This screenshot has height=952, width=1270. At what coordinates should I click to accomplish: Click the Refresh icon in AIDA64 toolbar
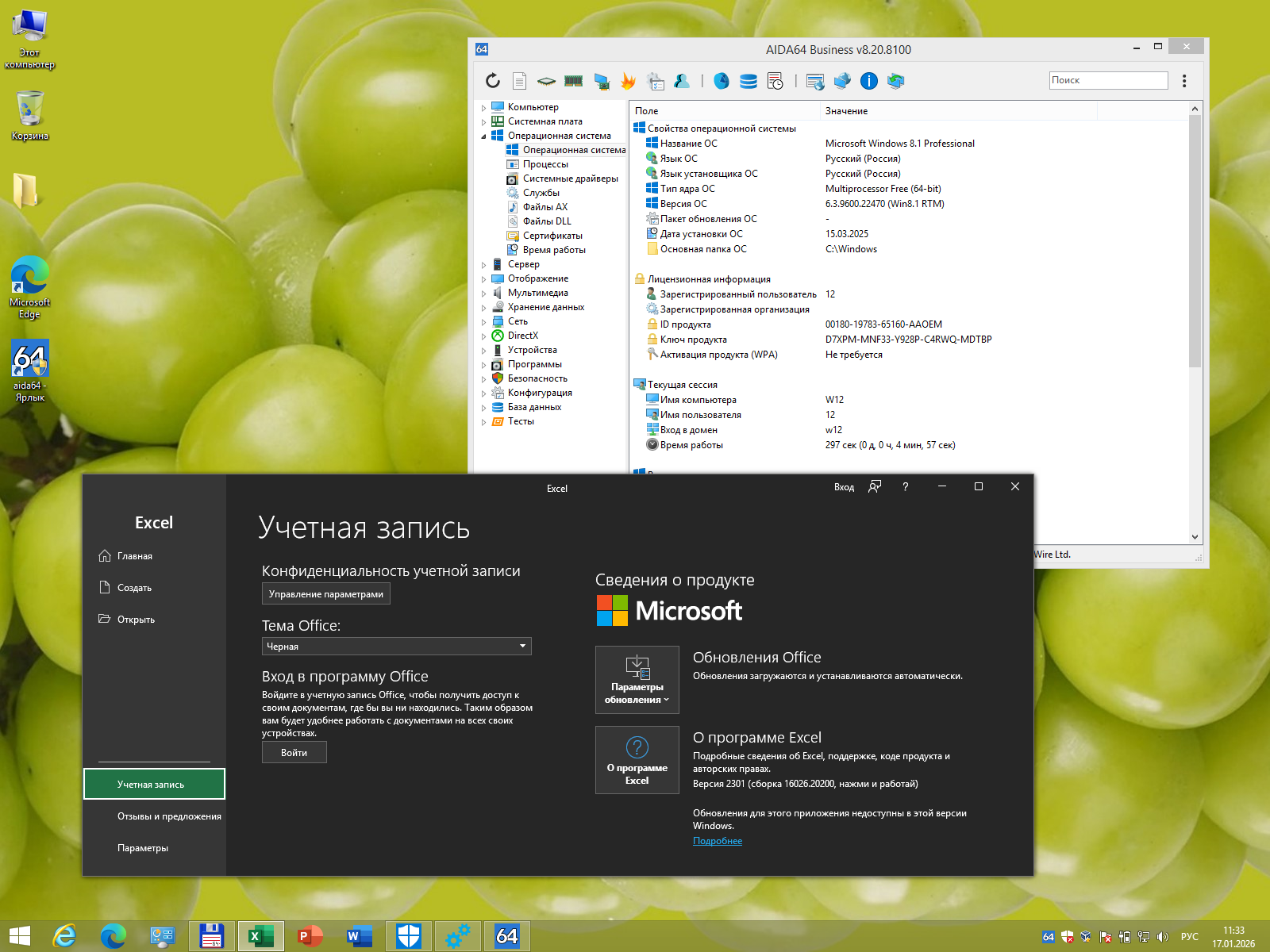coord(493,81)
